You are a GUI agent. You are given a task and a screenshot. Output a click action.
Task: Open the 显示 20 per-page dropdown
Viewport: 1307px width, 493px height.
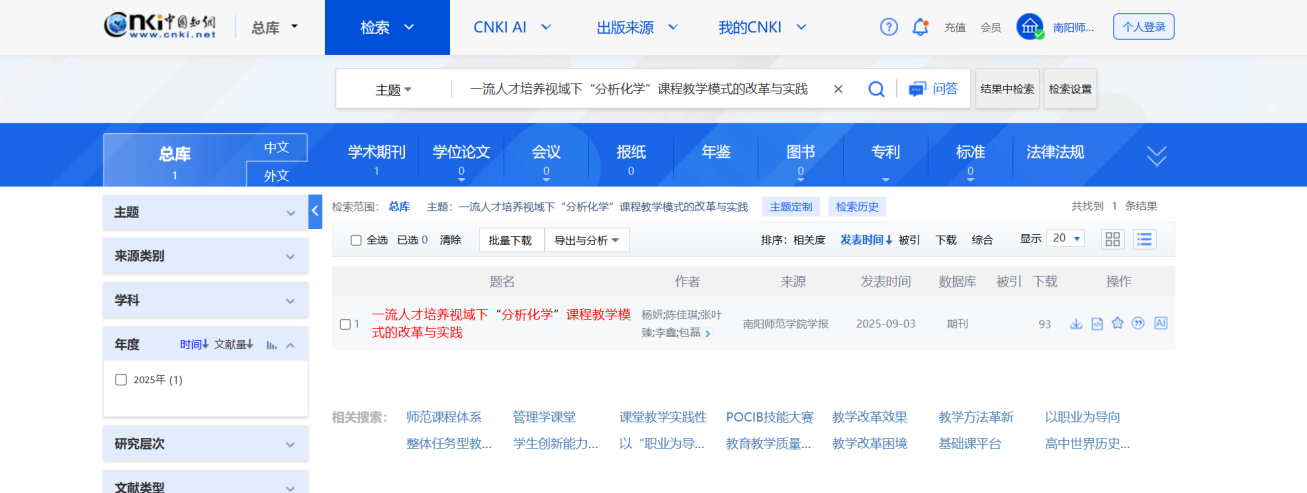click(1065, 239)
